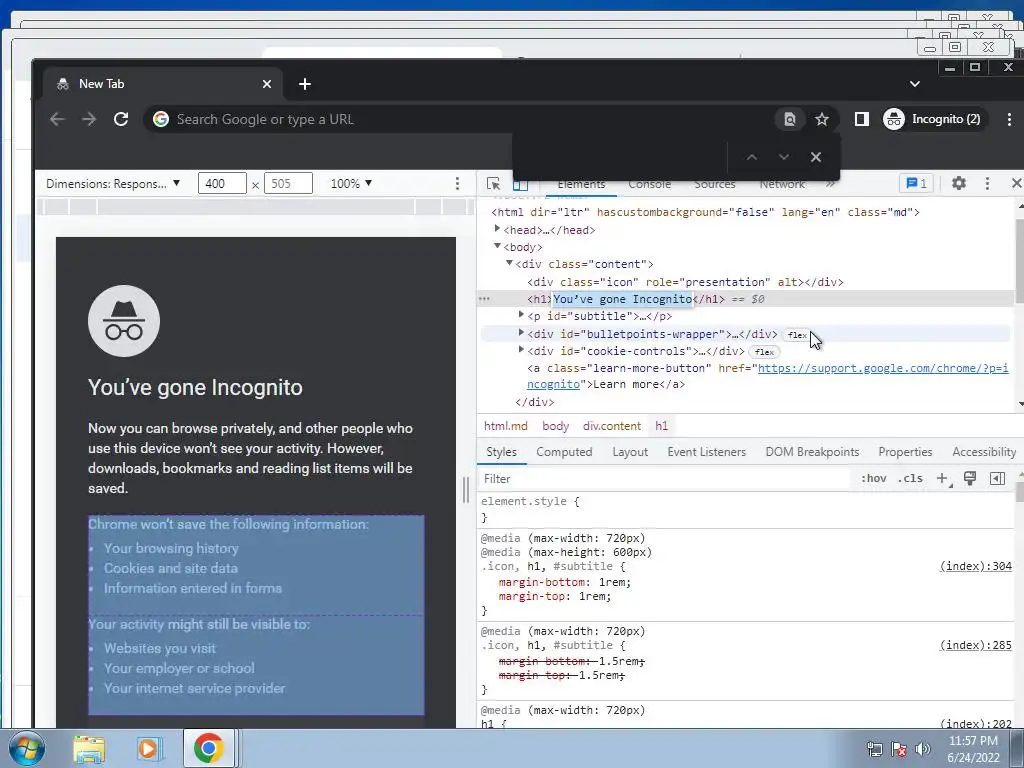Toggle the .cls class editor button
The image size is (1024, 768).
[x=911, y=479]
